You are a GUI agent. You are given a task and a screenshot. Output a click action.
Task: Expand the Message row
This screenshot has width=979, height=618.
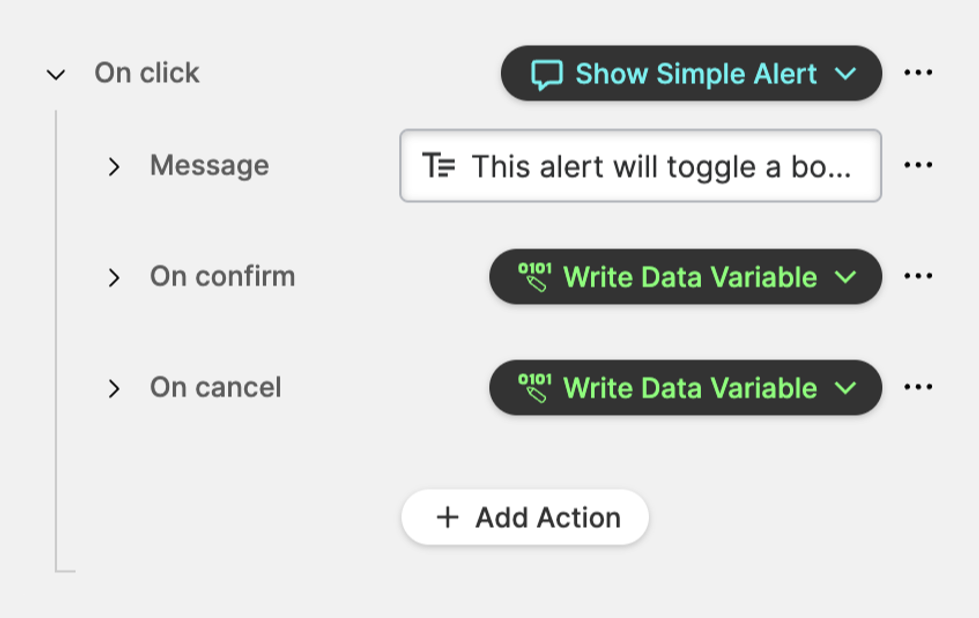click(114, 166)
